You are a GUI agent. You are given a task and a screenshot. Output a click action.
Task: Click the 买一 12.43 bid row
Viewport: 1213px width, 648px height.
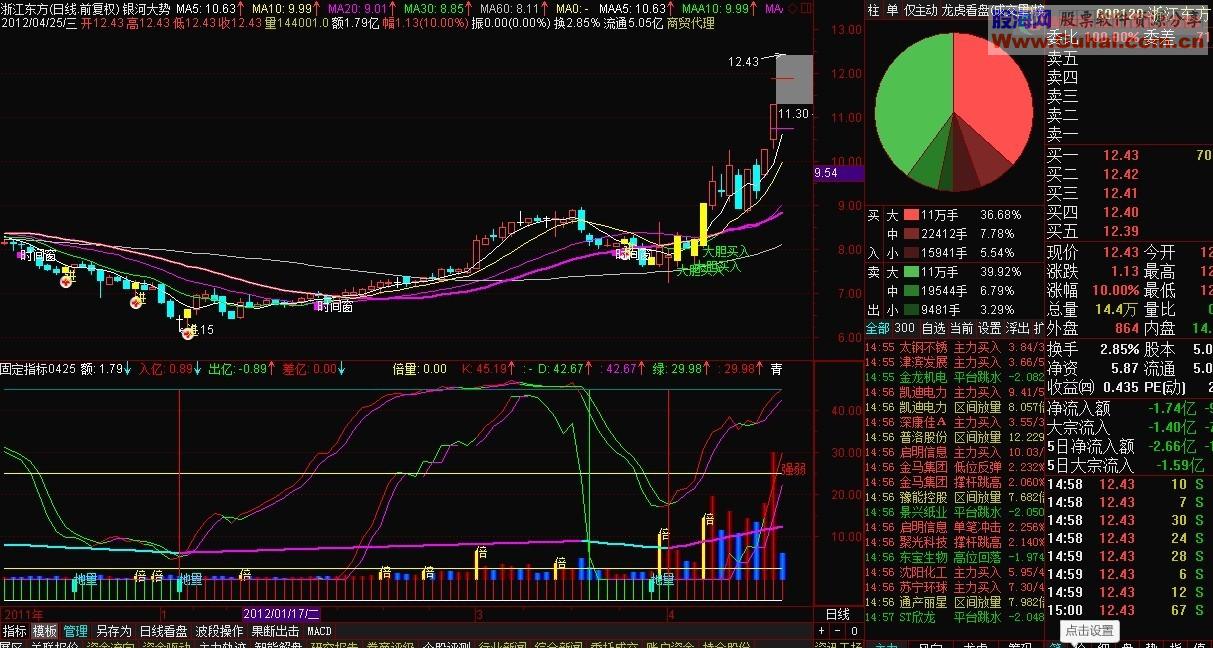tap(1129, 155)
